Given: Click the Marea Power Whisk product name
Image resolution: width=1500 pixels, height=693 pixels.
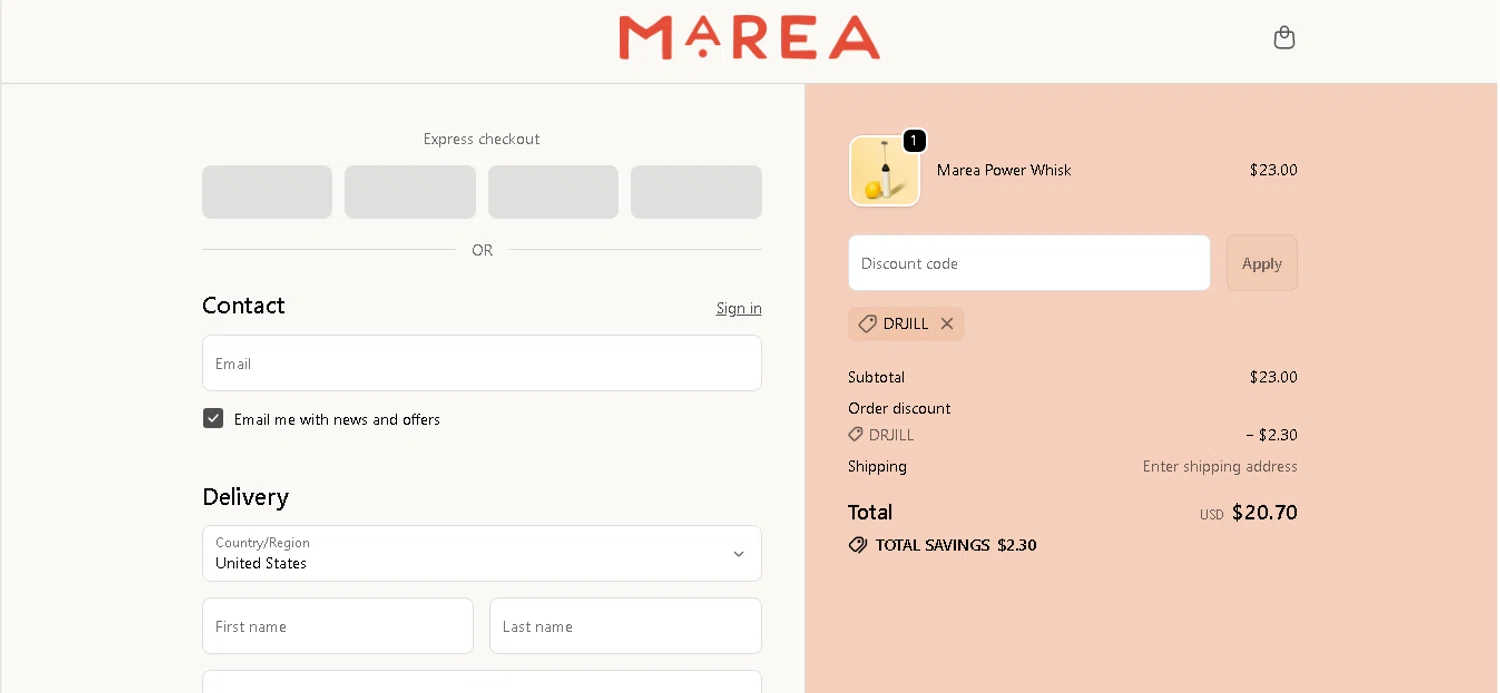Looking at the screenshot, I should coord(1004,170).
